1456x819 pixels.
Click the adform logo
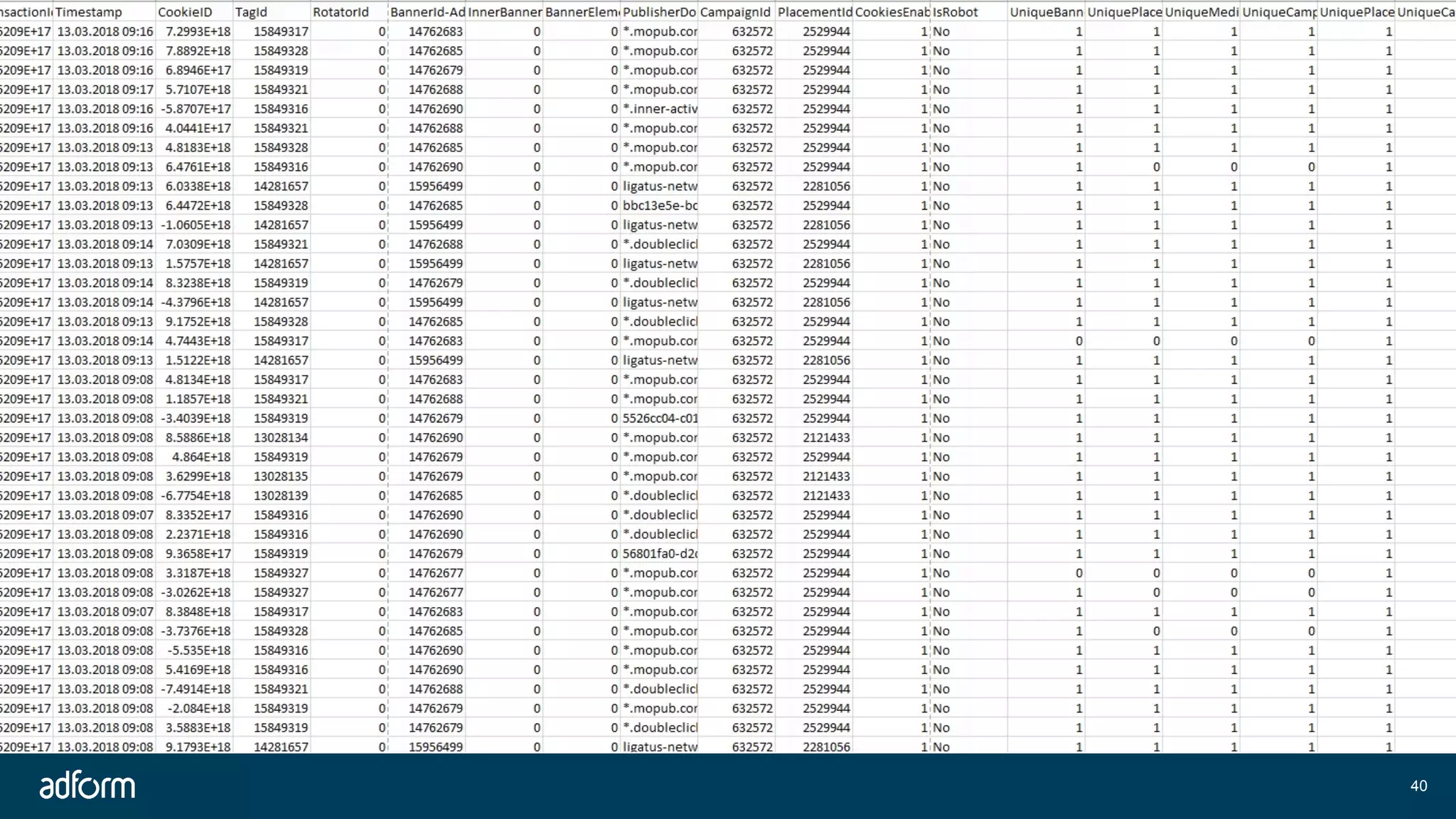[87, 786]
